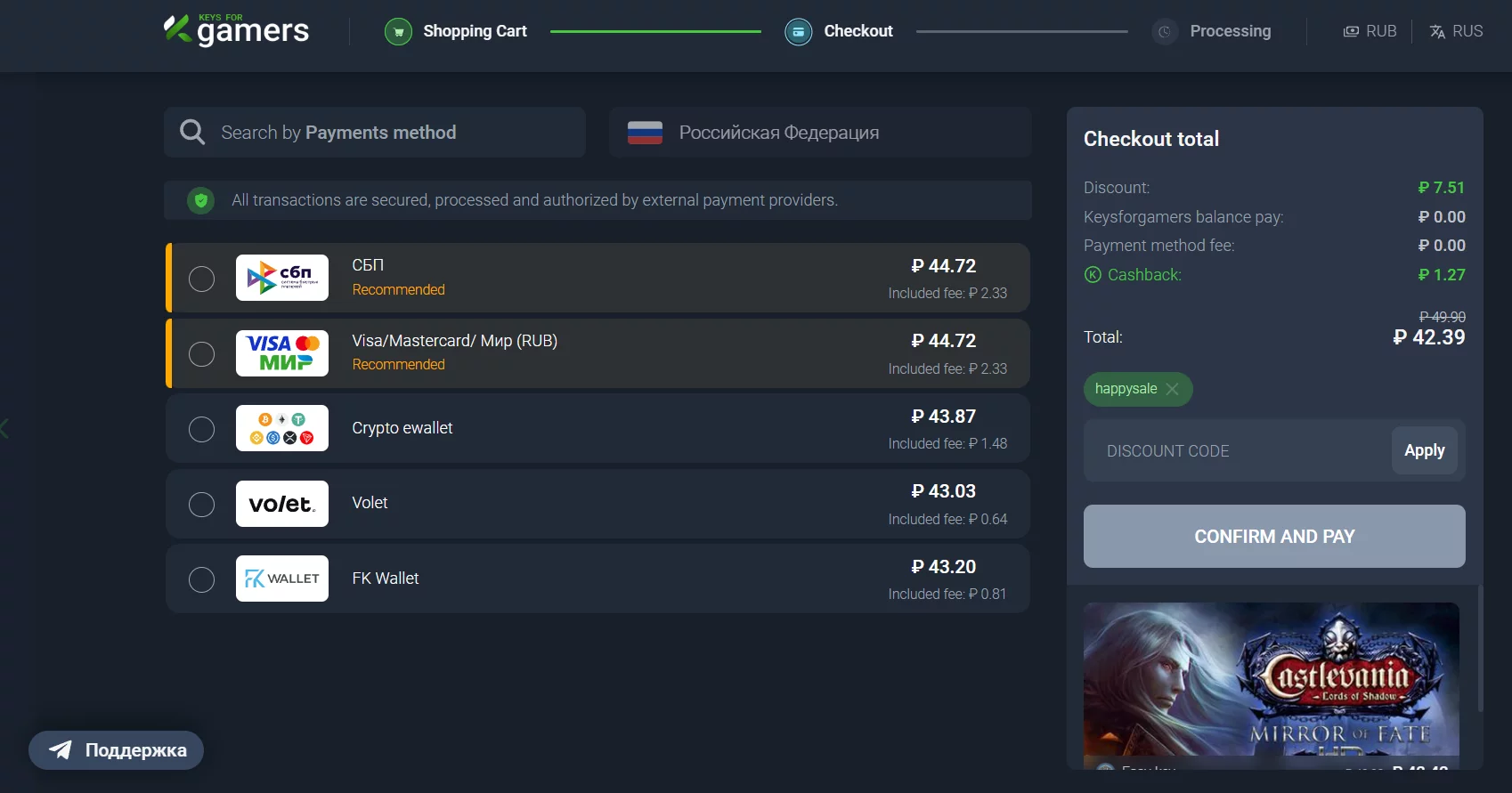The height and width of the screenshot is (793, 1512).
Task: Click the Keys for Gamers logo
Action: pos(236,30)
